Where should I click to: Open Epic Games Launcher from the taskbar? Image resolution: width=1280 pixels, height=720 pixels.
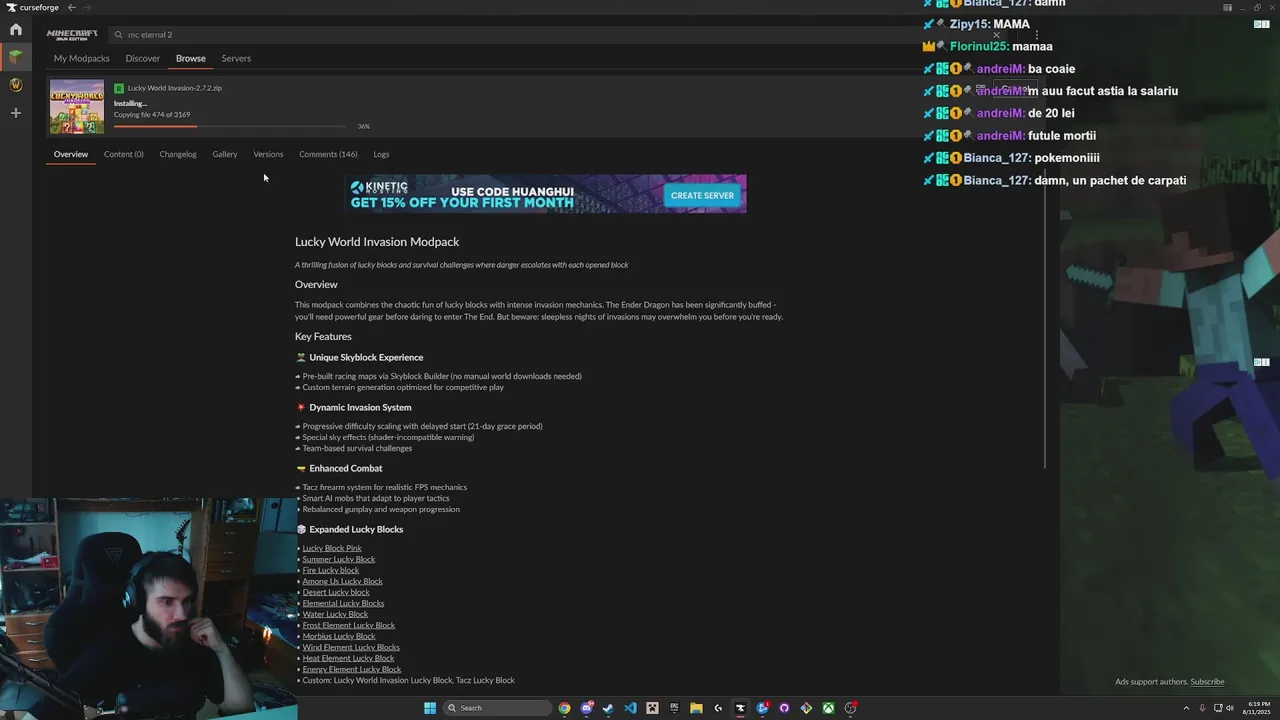[674, 708]
